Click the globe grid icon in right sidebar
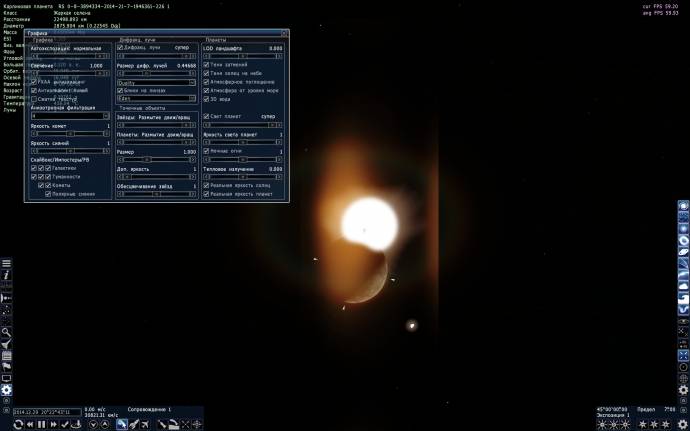This screenshot has height=431, width=690. (683, 378)
